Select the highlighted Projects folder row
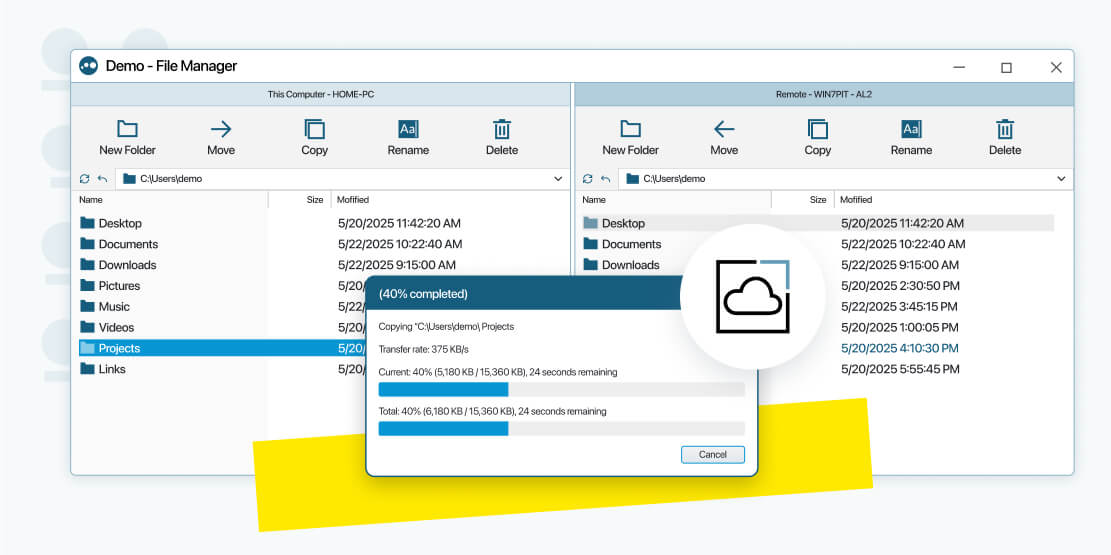Viewport: 1111px width, 555px height. (x=222, y=348)
